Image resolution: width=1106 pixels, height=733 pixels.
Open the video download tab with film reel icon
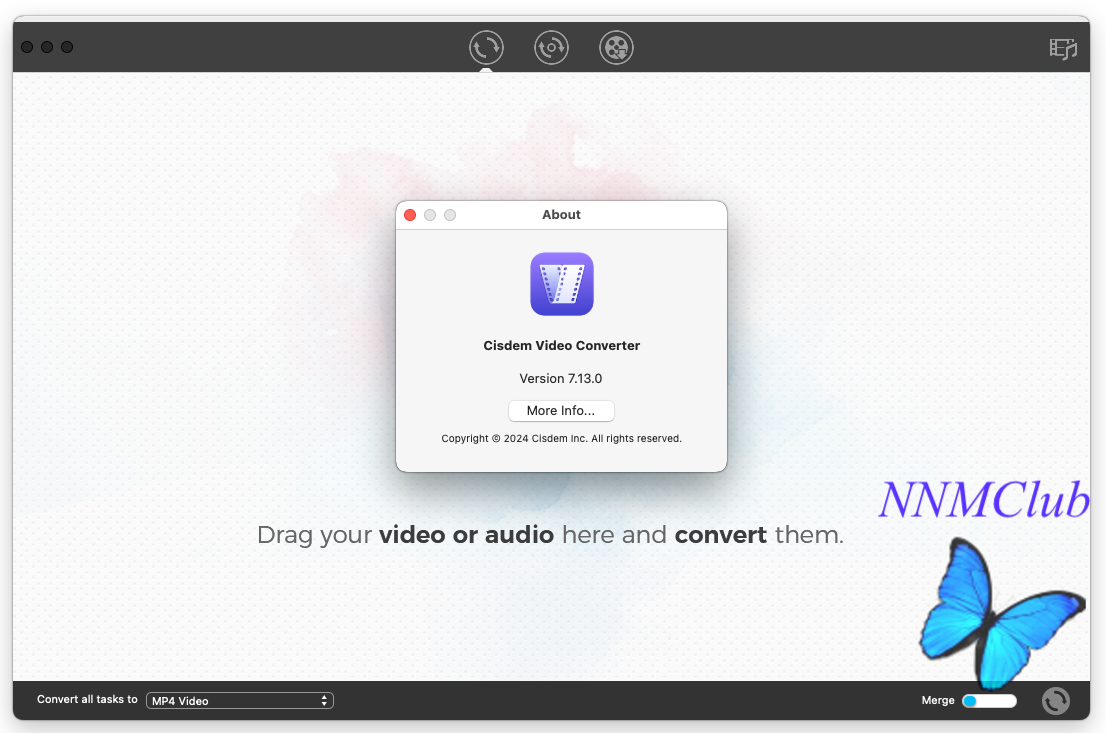point(616,48)
